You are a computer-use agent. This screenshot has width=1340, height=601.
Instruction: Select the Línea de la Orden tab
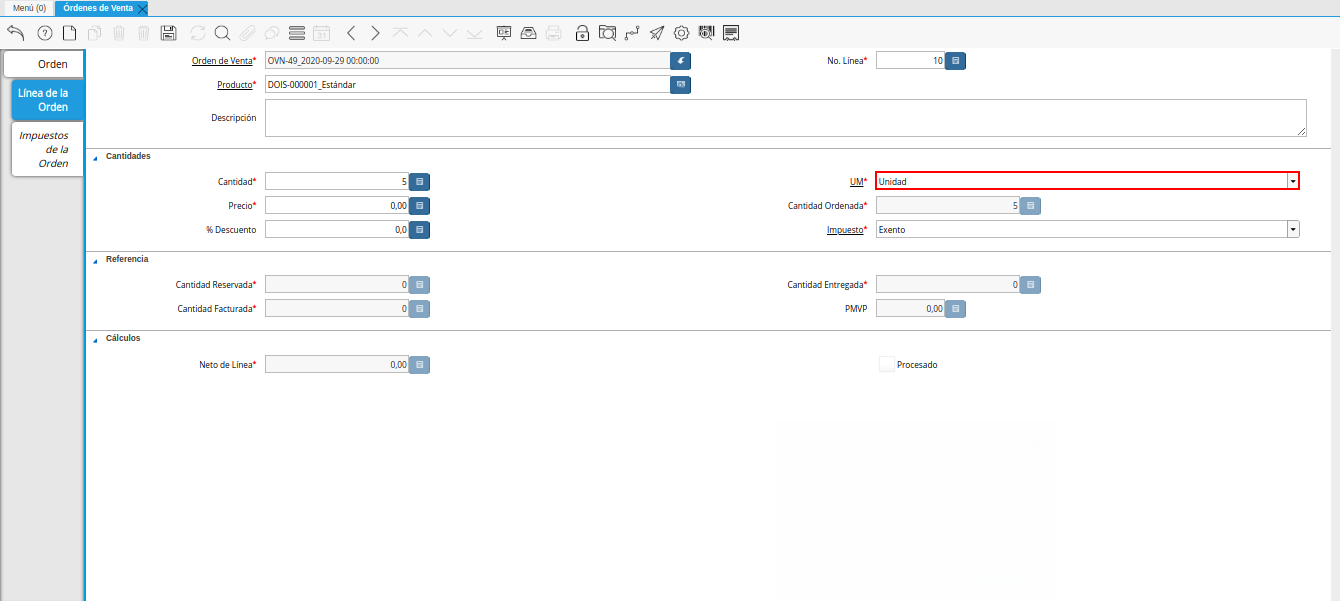click(x=47, y=100)
